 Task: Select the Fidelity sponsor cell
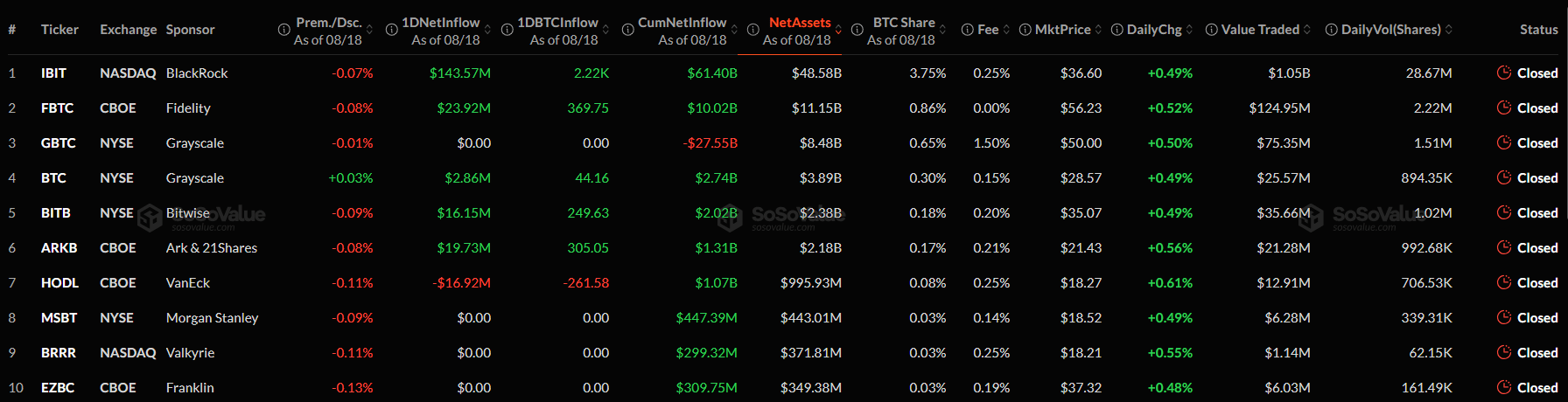tap(188, 108)
